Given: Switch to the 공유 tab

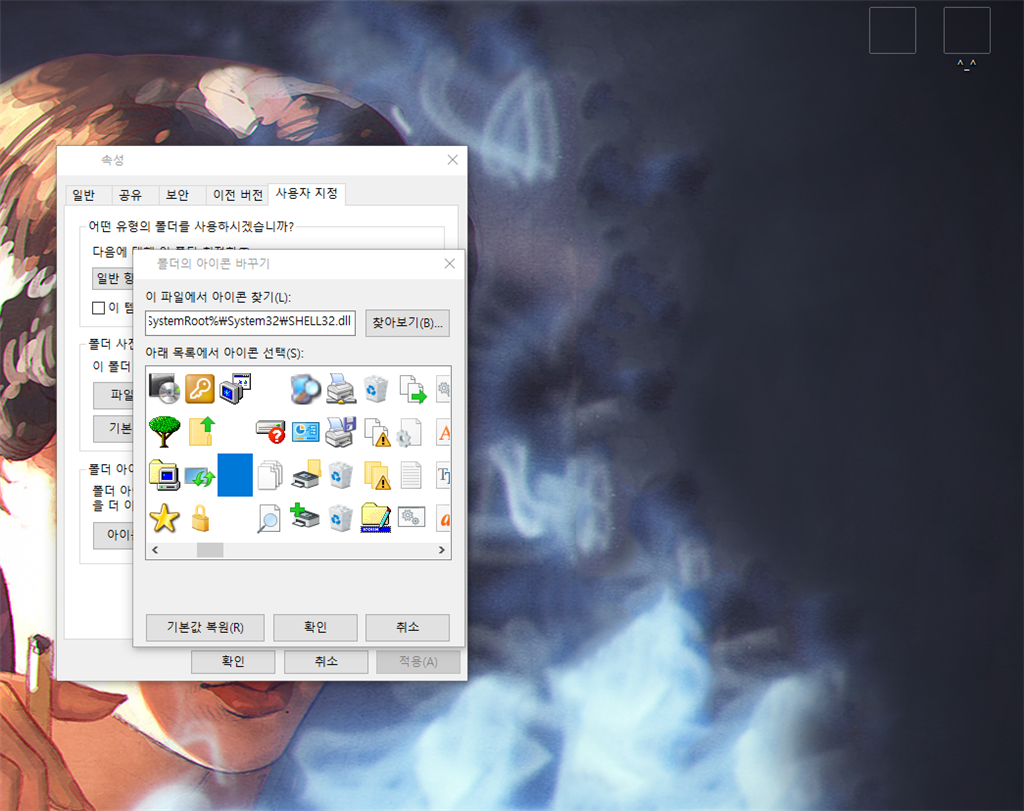Looking at the screenshot, I should click(x=131, y=195).
